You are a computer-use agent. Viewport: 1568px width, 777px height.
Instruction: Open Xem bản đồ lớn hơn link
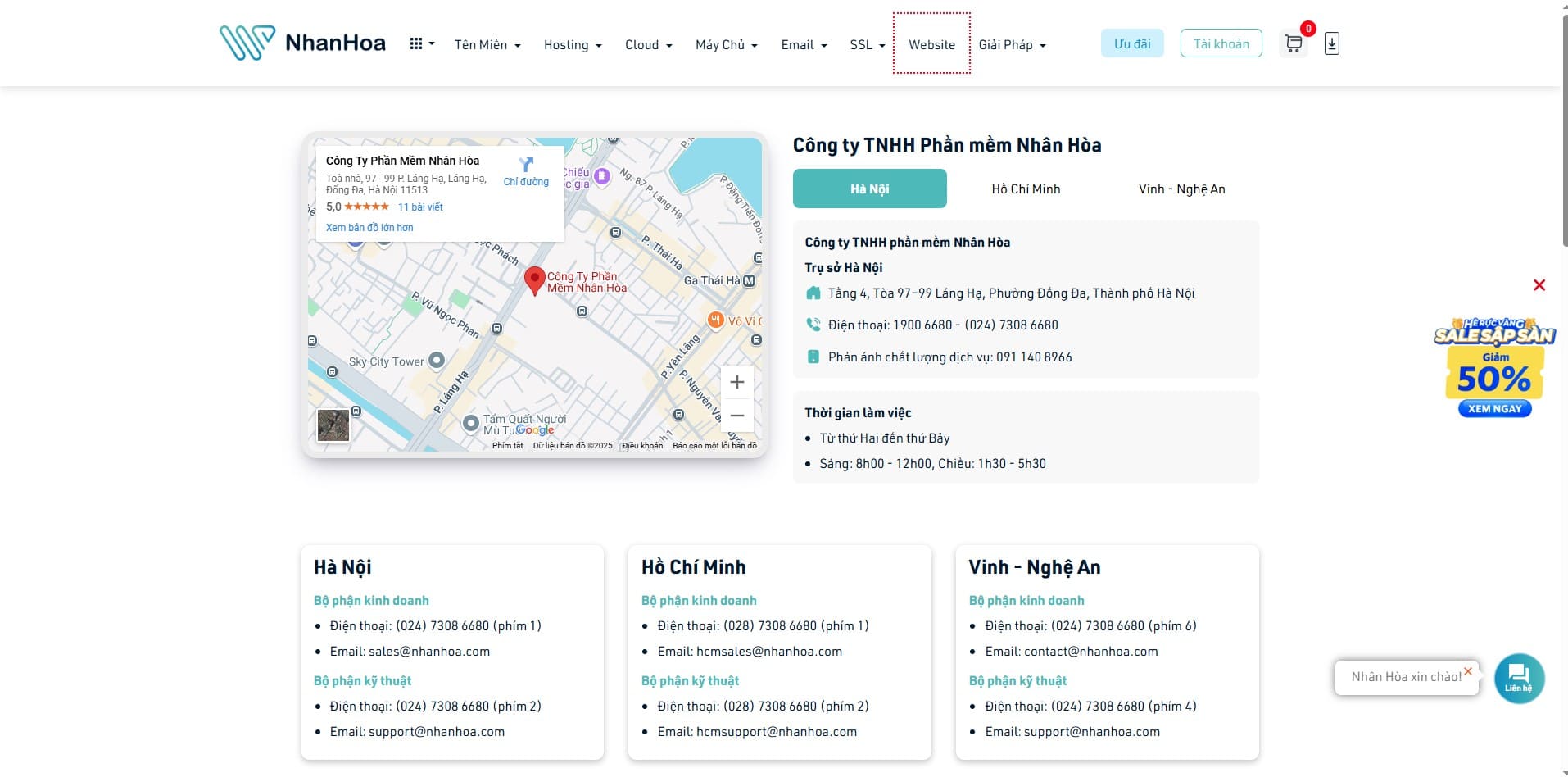[x=369, y=228]
